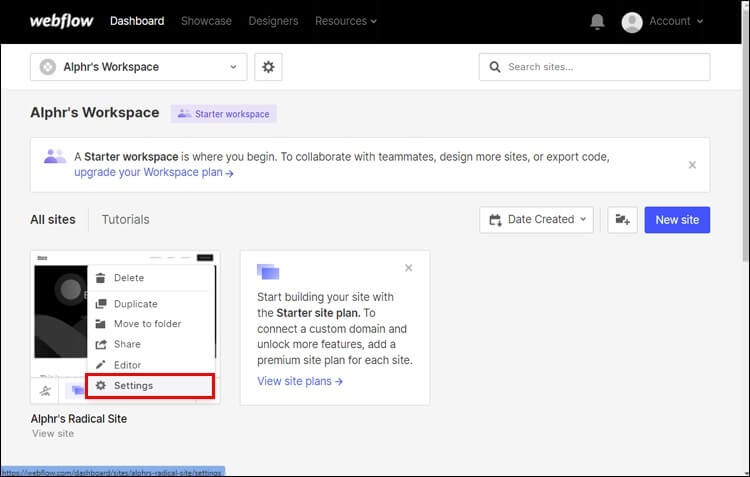Click the unpublished status icon on site card

pyautogui.click(x=45, y=391)
